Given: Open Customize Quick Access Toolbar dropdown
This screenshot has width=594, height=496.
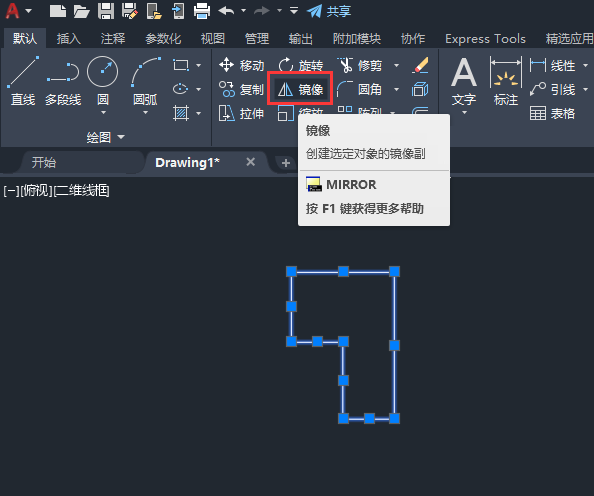Looking at the screenshot, I should 294,11.
